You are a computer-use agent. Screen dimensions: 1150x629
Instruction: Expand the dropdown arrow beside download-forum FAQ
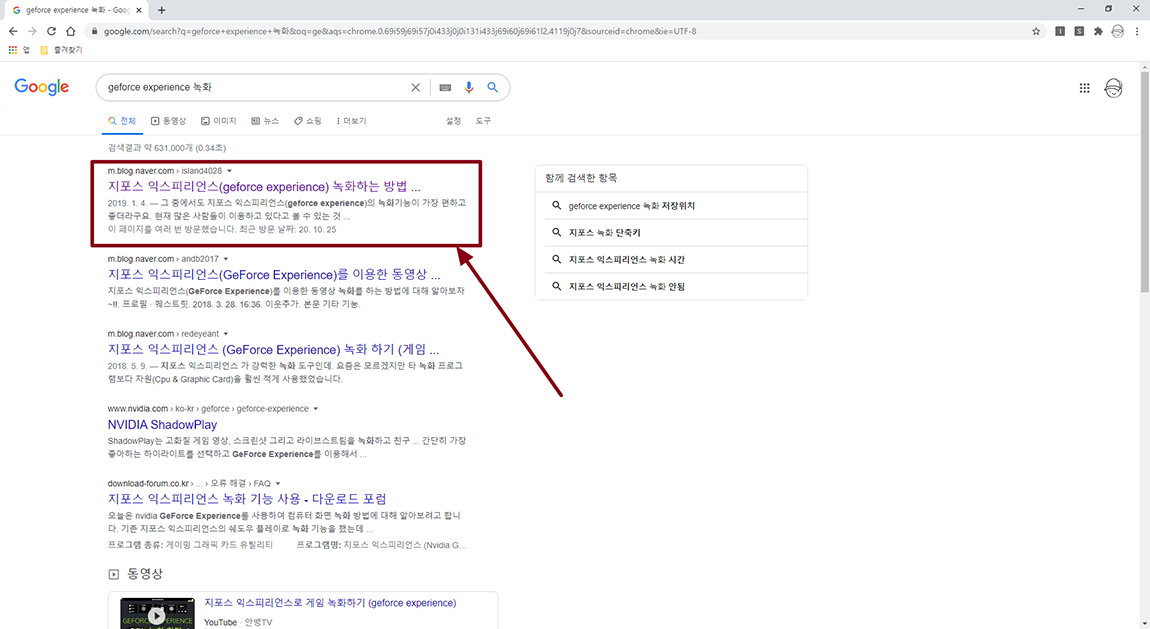278,483
